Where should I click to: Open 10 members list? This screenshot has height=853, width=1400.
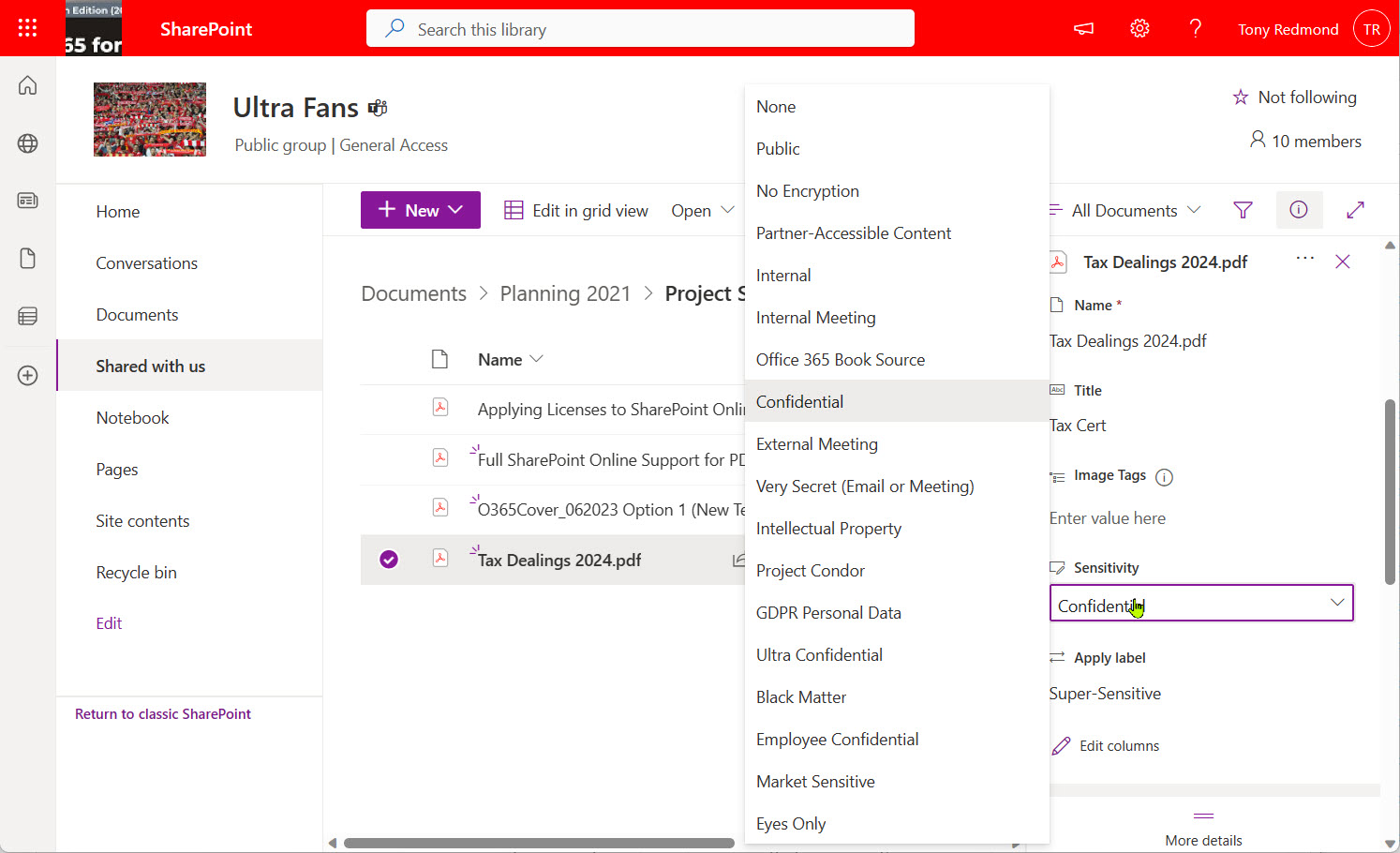pyautogui.click(x=1305, y=141)
